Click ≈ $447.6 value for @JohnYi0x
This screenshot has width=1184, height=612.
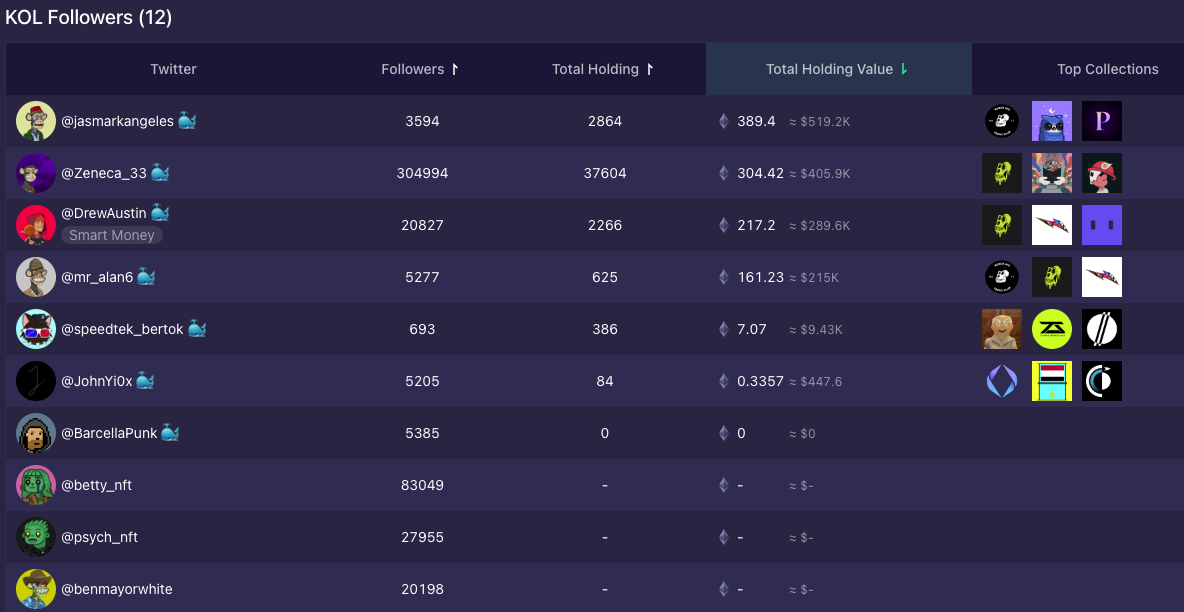(816, 382)
